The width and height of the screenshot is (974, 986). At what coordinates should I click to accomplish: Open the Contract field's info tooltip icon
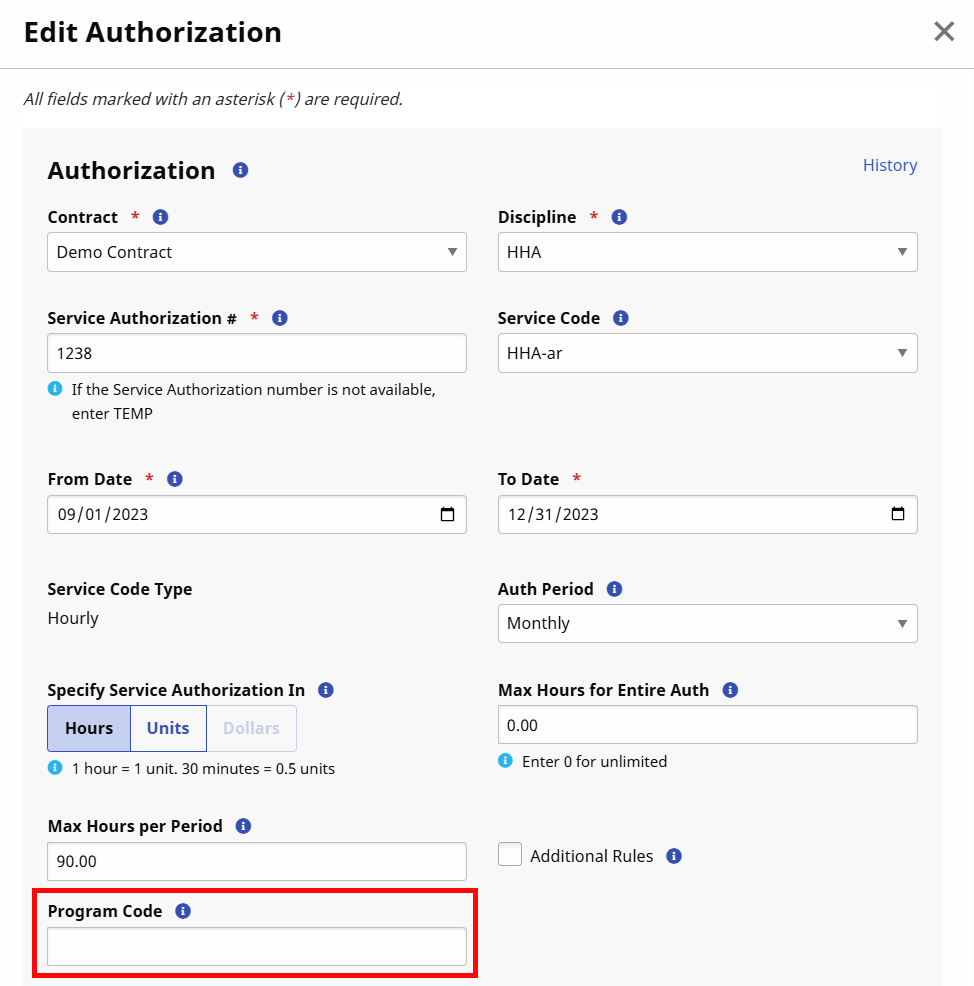[161, 217]
